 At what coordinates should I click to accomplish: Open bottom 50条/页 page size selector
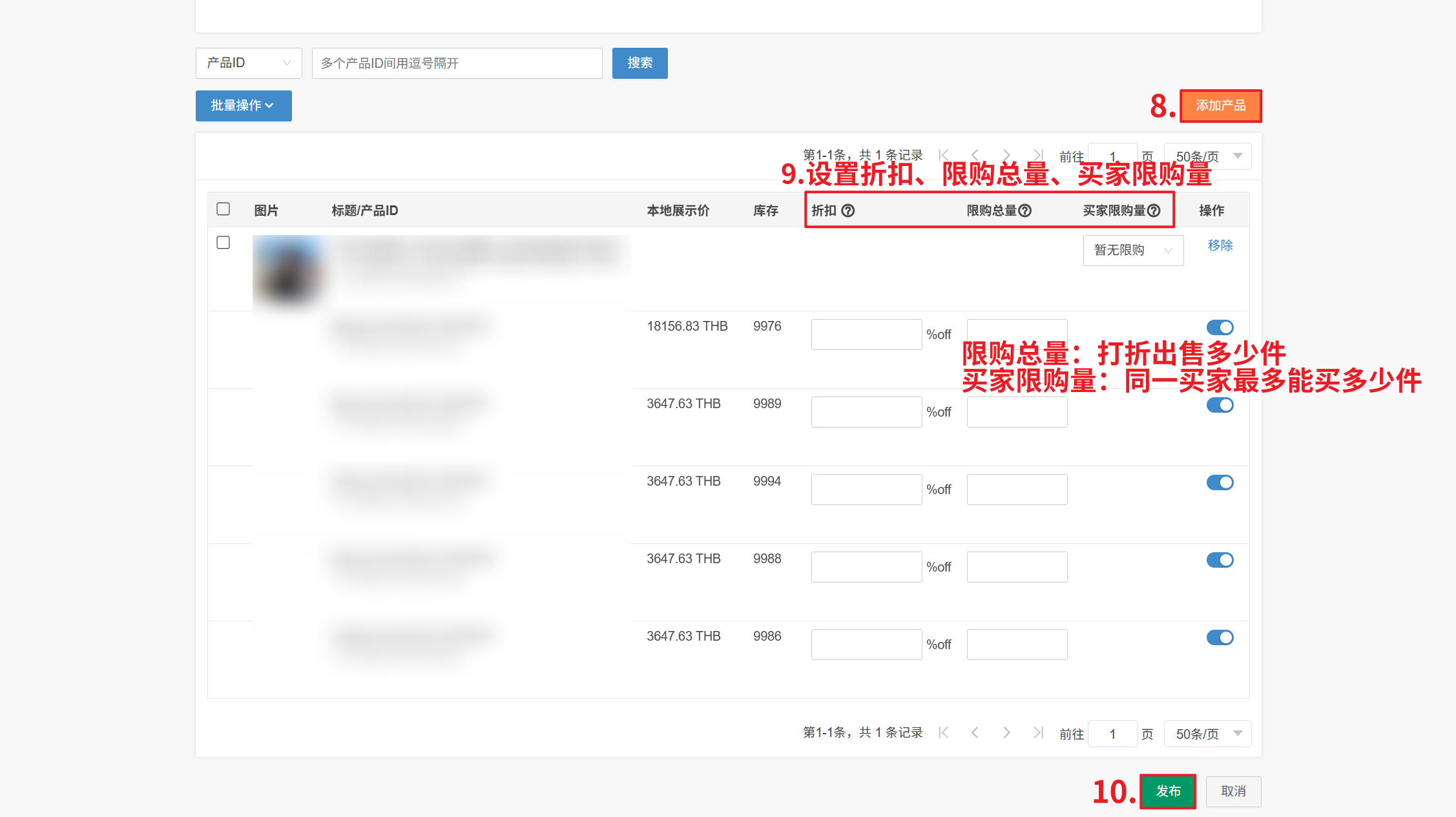1207,734
